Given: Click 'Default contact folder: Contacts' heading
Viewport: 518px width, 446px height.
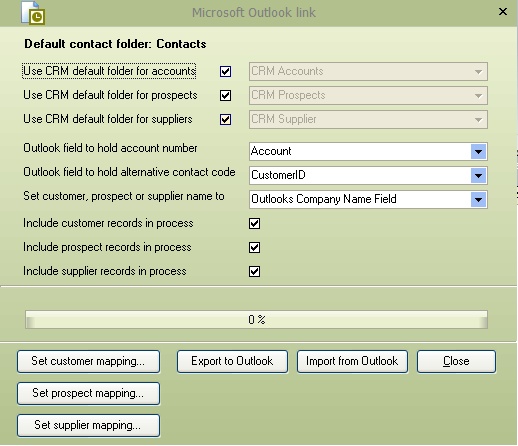Looking at the screenshot, I should click(115, 44).
